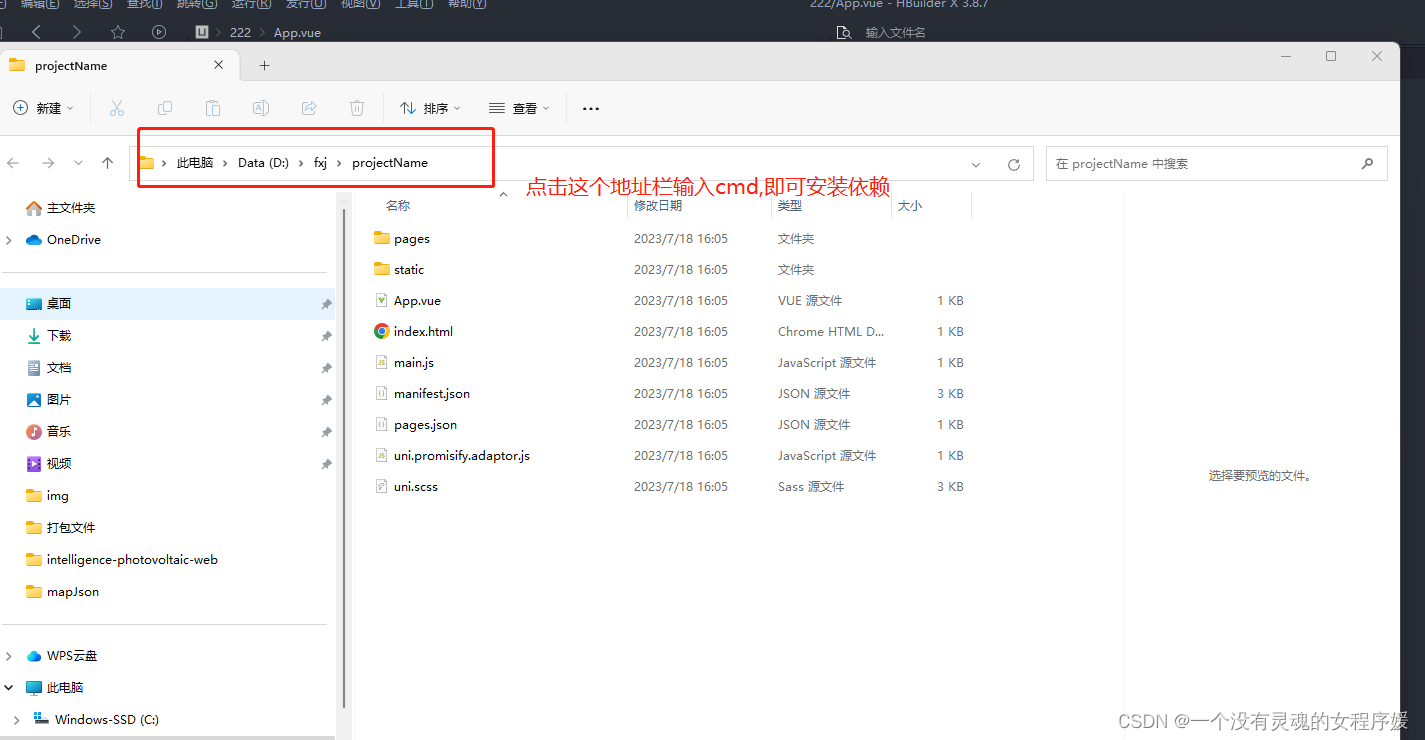Sort by the 名称 column header

[x=398, y=205]
